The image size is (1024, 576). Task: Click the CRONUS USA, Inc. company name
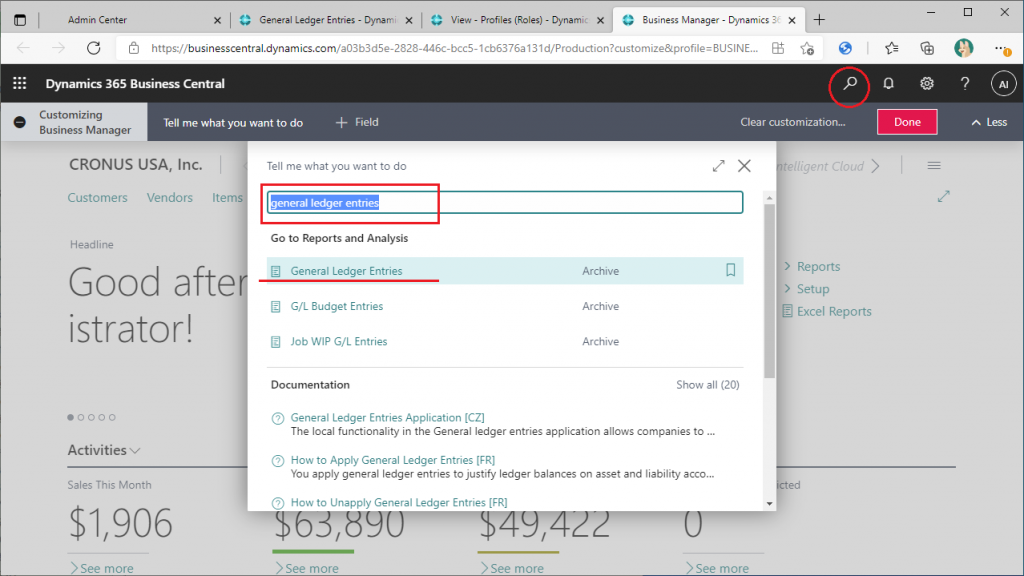(136, 165)
